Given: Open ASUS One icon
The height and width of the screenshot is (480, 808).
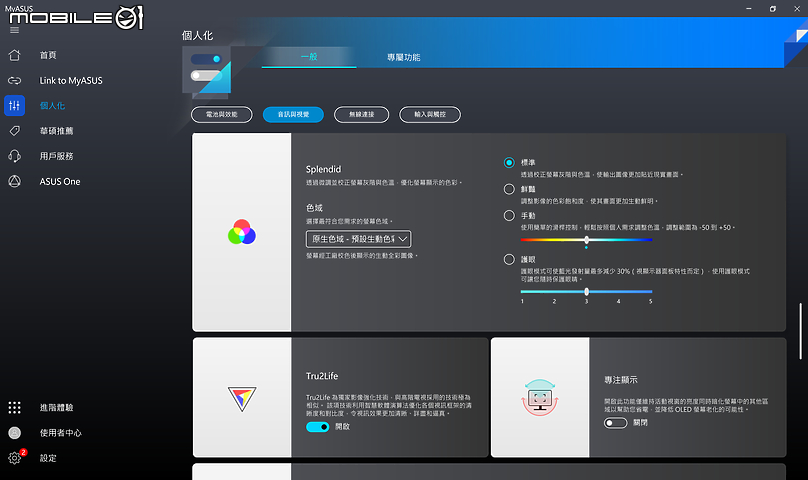Looking at the screenshot, I should pyautogui.click(x=14, y=181).
